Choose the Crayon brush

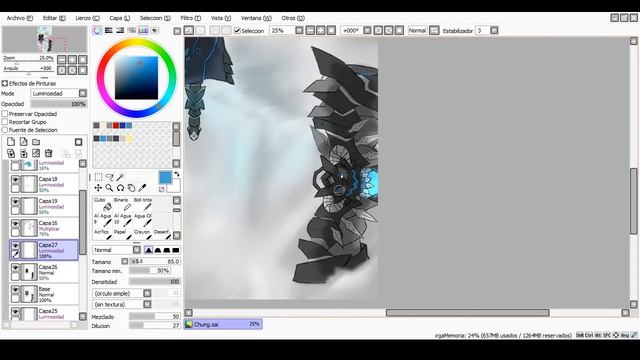tap(143, 234)
